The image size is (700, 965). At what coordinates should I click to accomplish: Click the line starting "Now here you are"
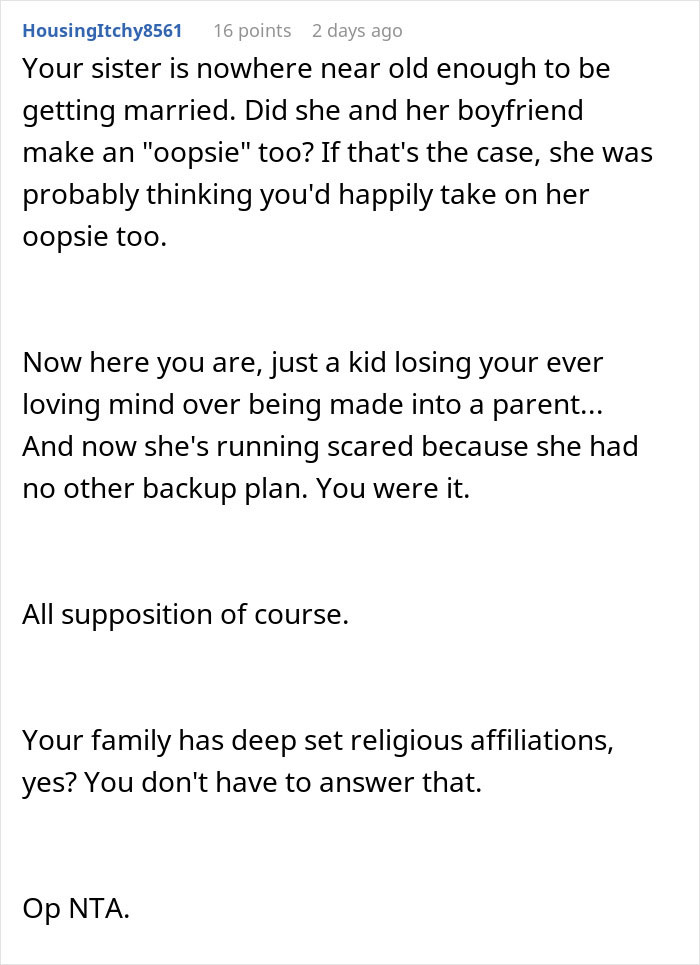point(311,361)
